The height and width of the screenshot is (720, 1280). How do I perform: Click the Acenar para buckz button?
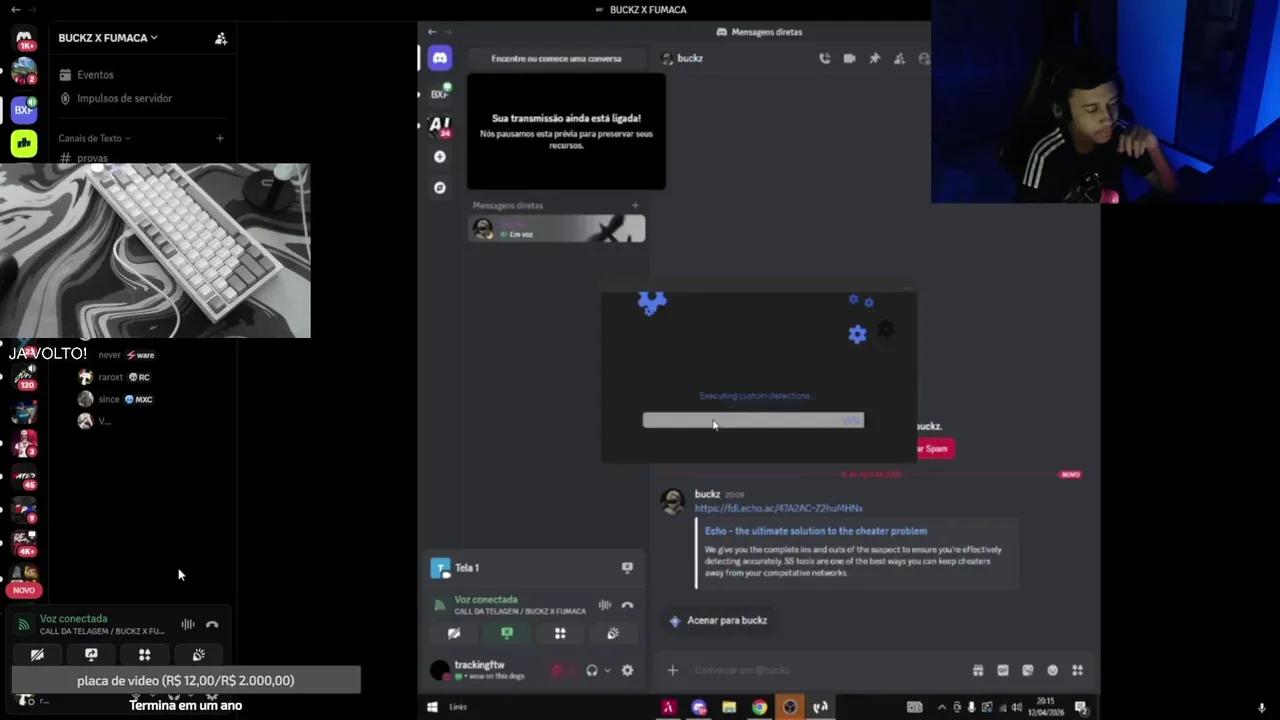718,620
